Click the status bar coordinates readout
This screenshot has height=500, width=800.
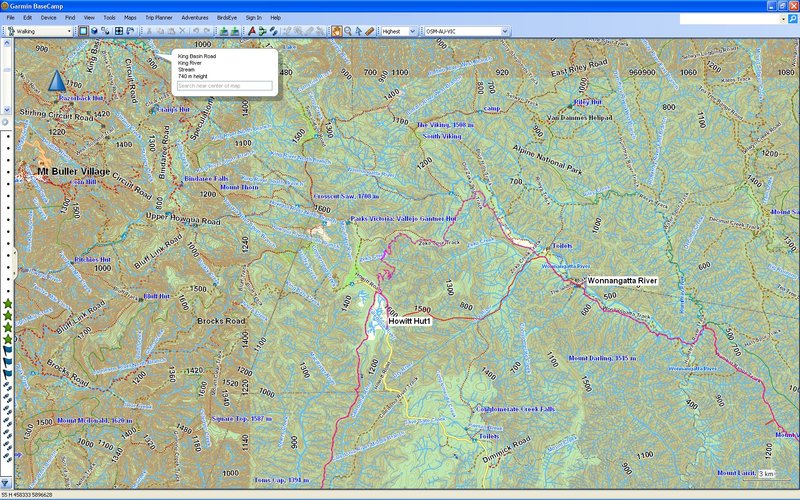click(27, 495)
